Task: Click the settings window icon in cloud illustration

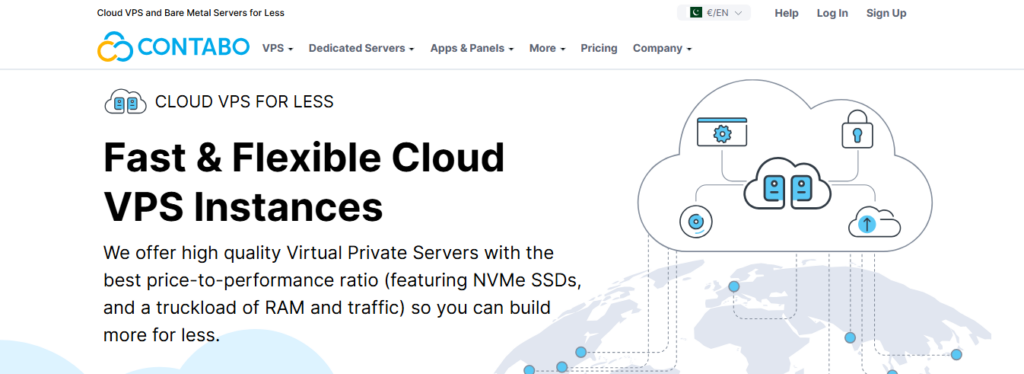Action: 722,131
